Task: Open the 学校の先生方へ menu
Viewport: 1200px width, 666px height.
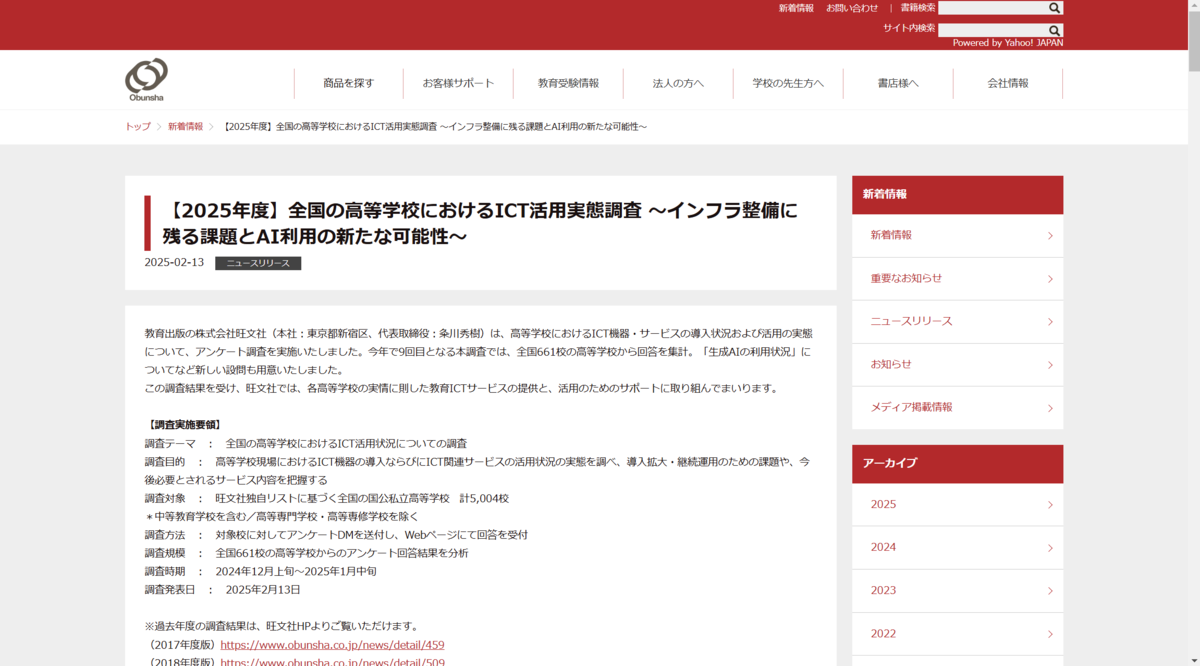Action: [x=788, y=83]
